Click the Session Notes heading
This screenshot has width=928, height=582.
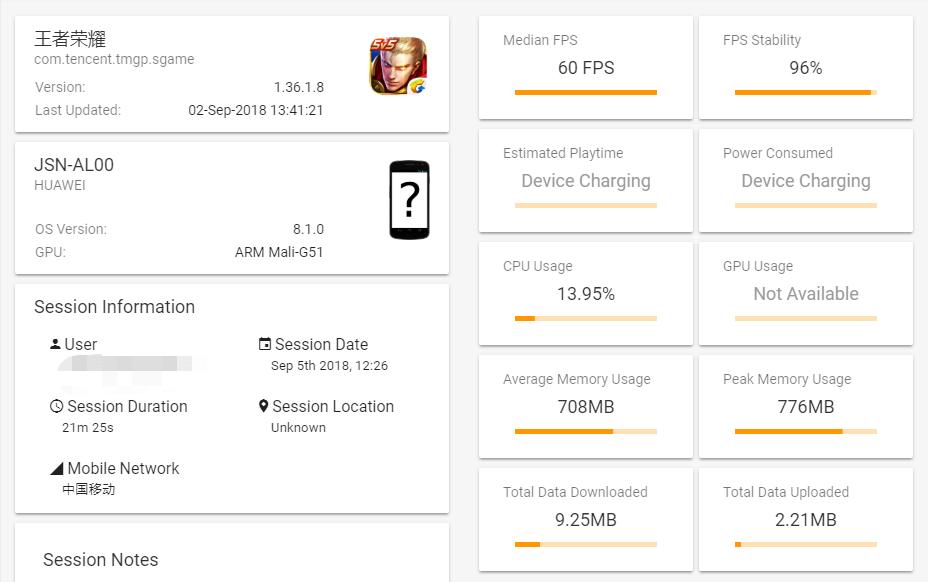coord(101,560)
